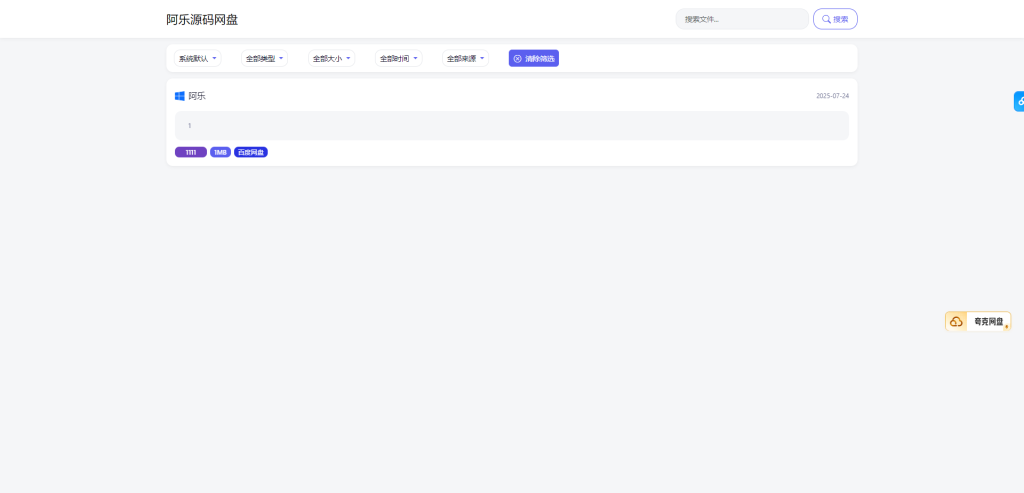This screenshot has width=1024, height=493.
Task: Open the 全部大小 size filter
Action: click(331, 59)
